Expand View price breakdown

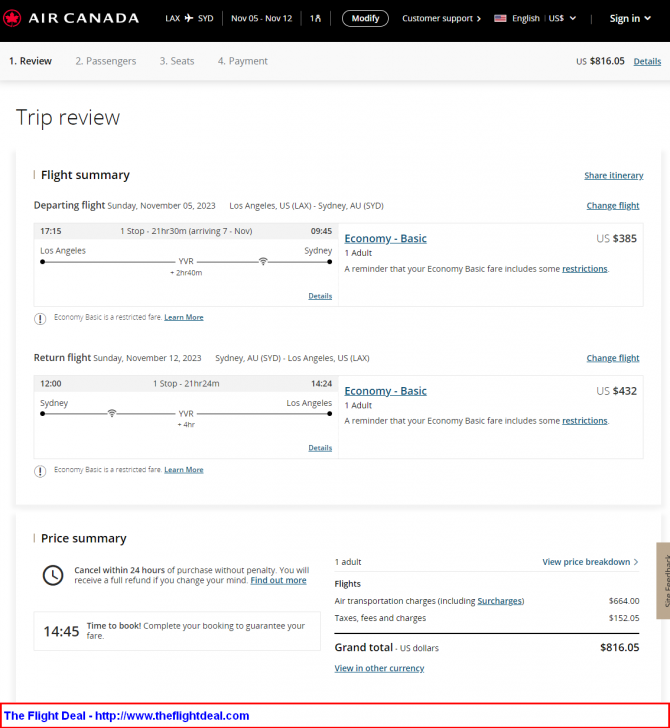590,562
